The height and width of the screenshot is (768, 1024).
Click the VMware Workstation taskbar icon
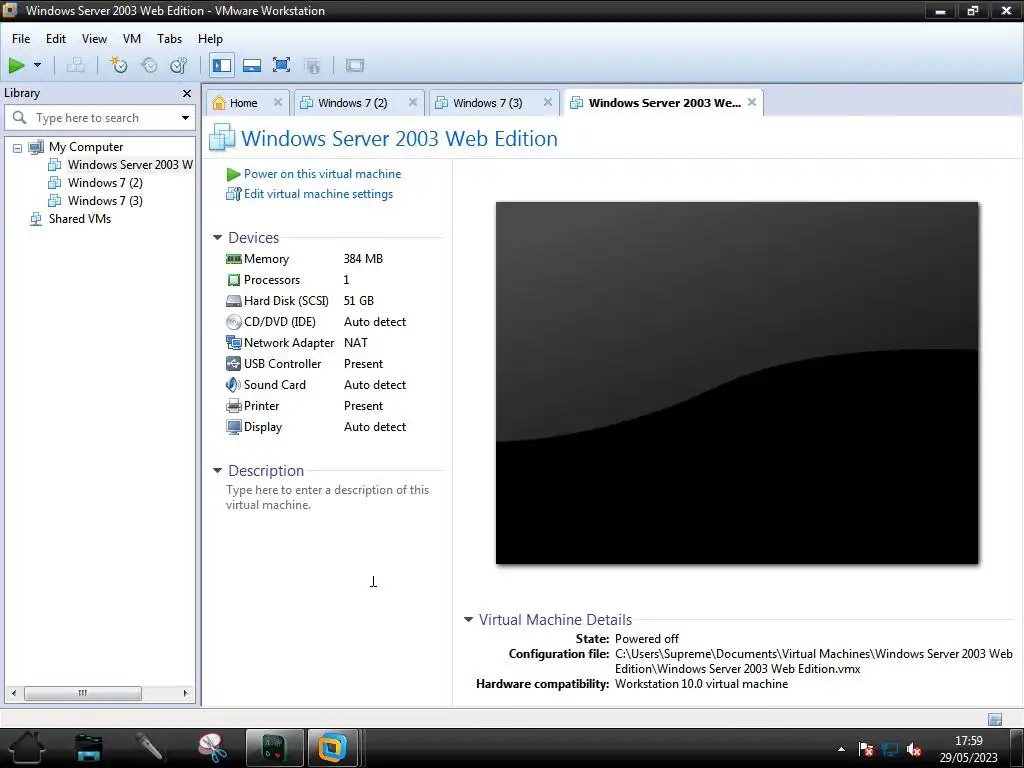332,748
